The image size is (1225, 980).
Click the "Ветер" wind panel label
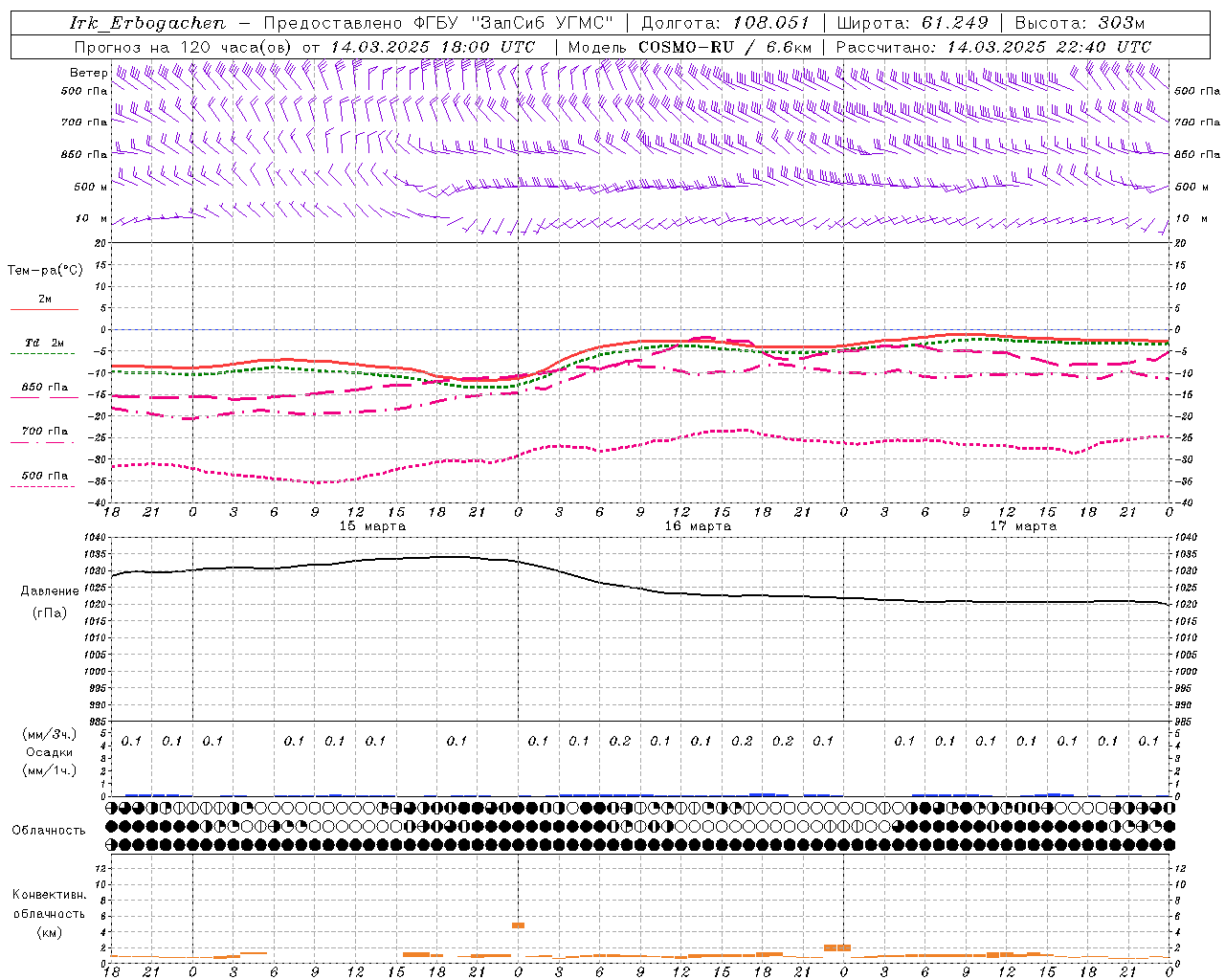[x=88, y=73]
